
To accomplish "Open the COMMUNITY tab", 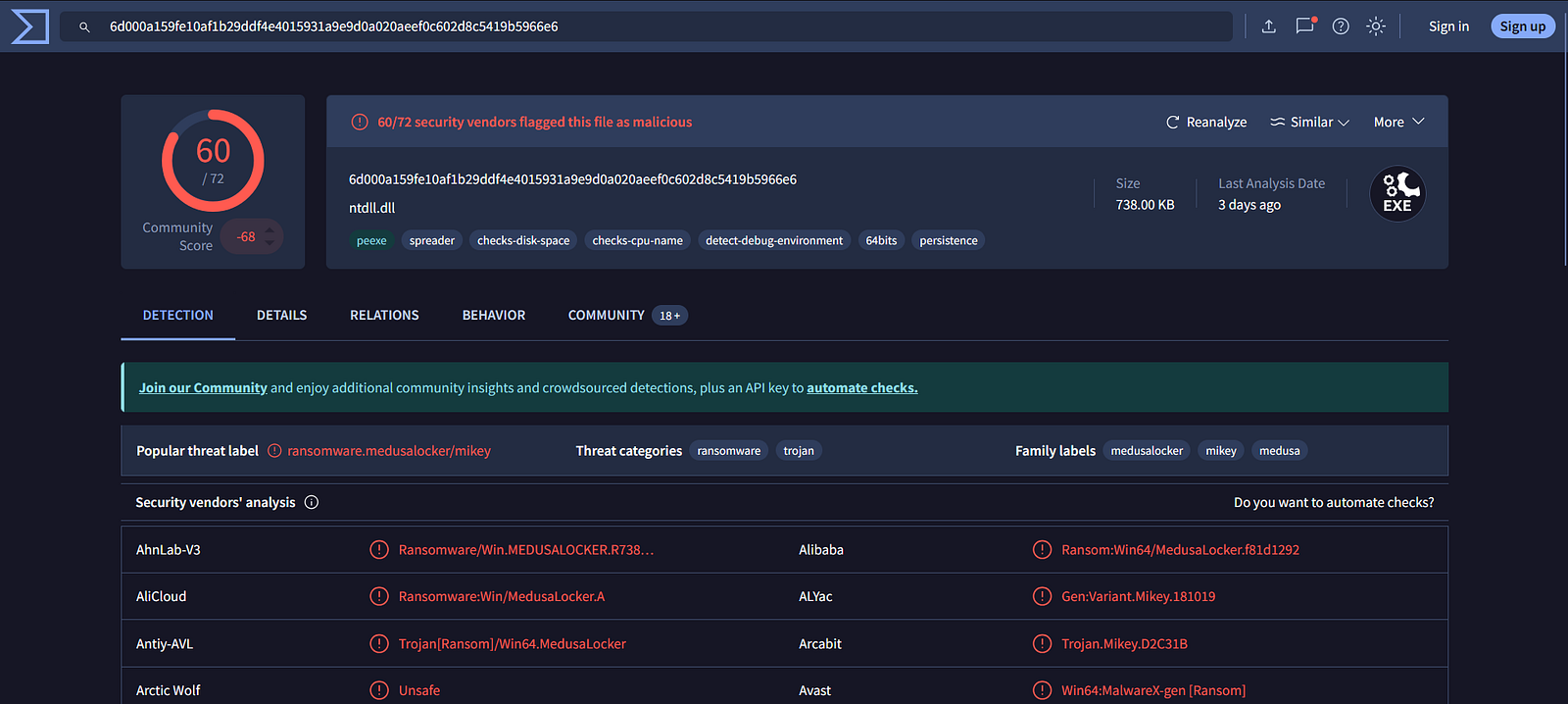I will (627, 315).
